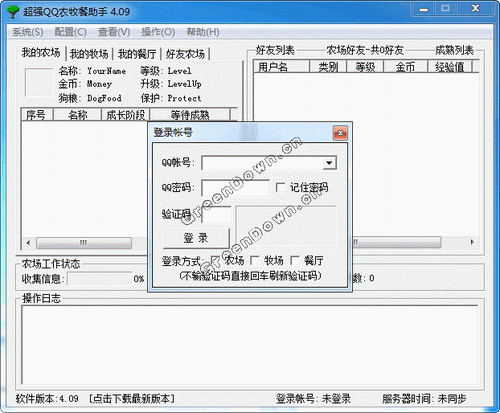This screenshot has height=413, width=500.
Task: Click the 登录帐号: 未登录 status text
Action: pos(313,399)
